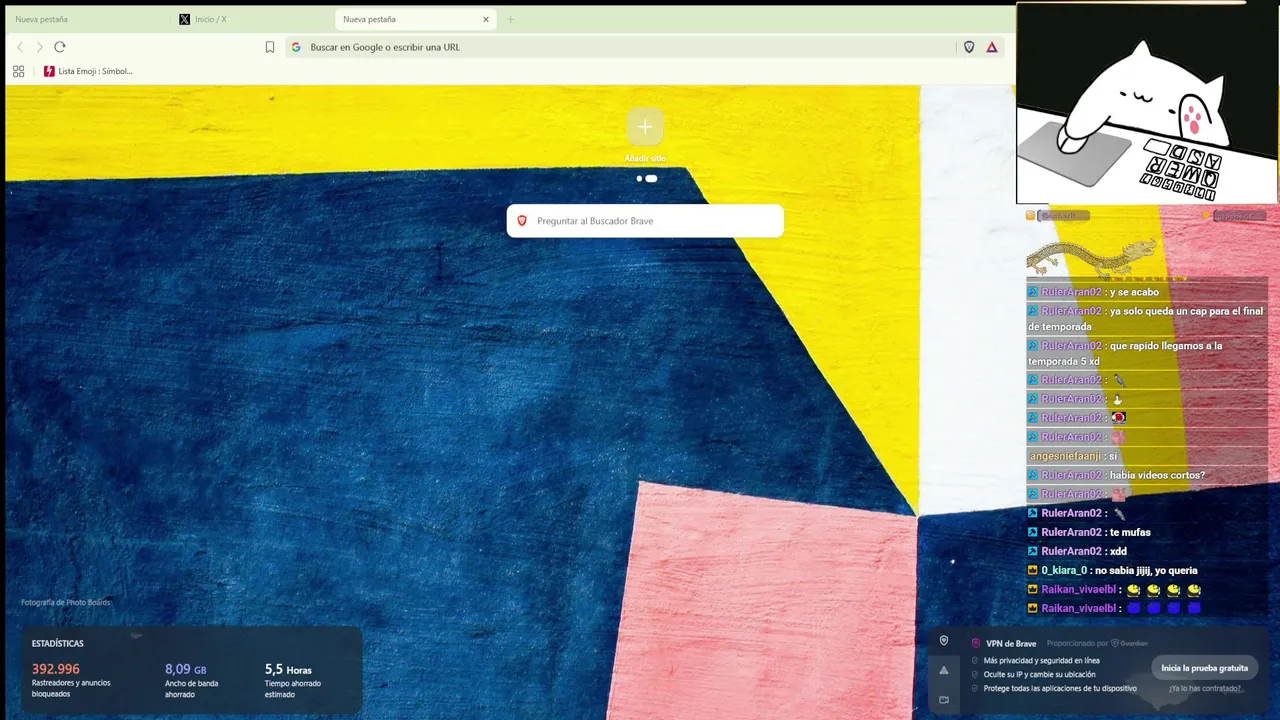Click the username angesniefaanji in chat

tap(1065, 456)
